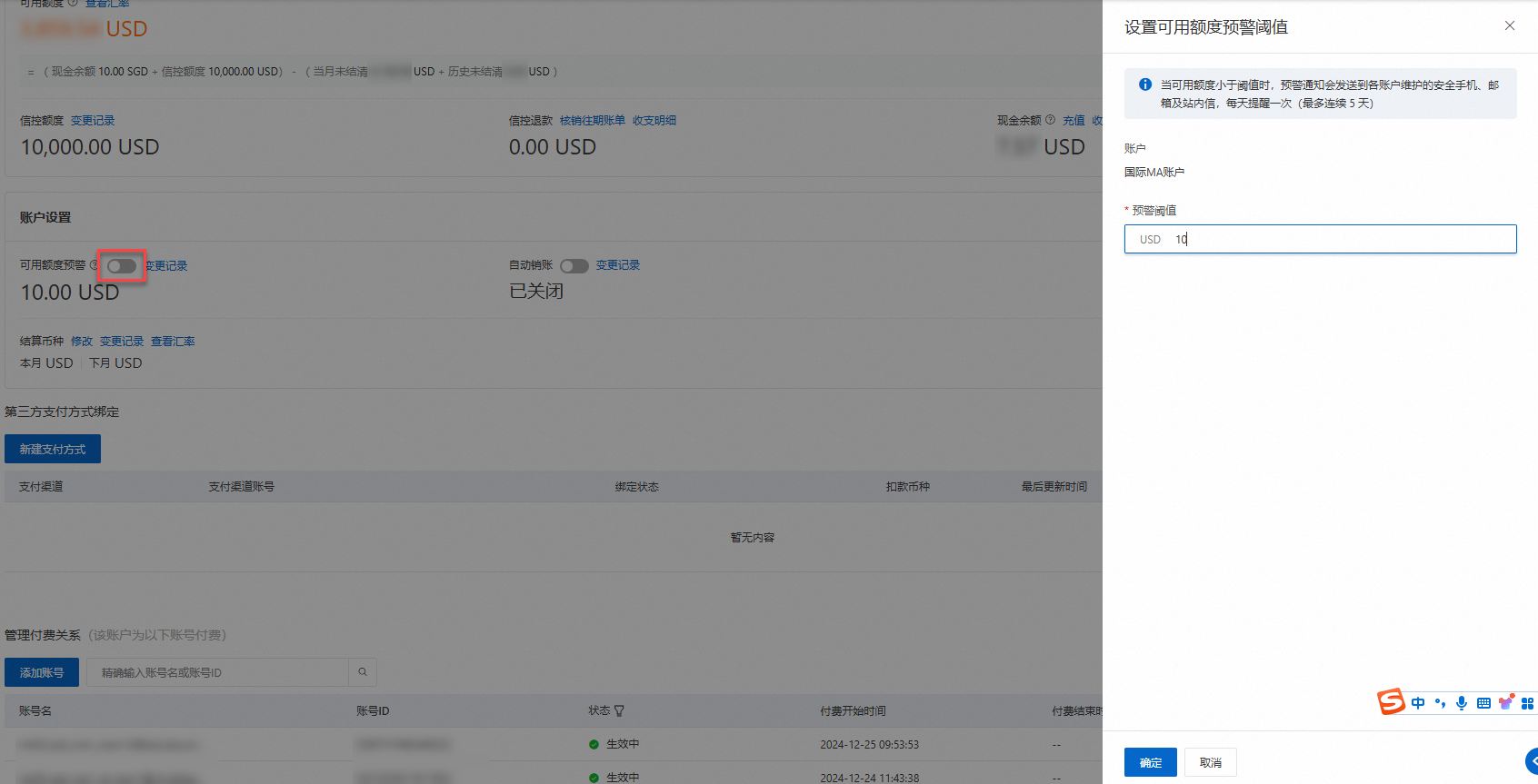Click 修改 link for 结算币种
This screenshot has width=1538, height=784.
pyautogui.click(x=82, y=342)
